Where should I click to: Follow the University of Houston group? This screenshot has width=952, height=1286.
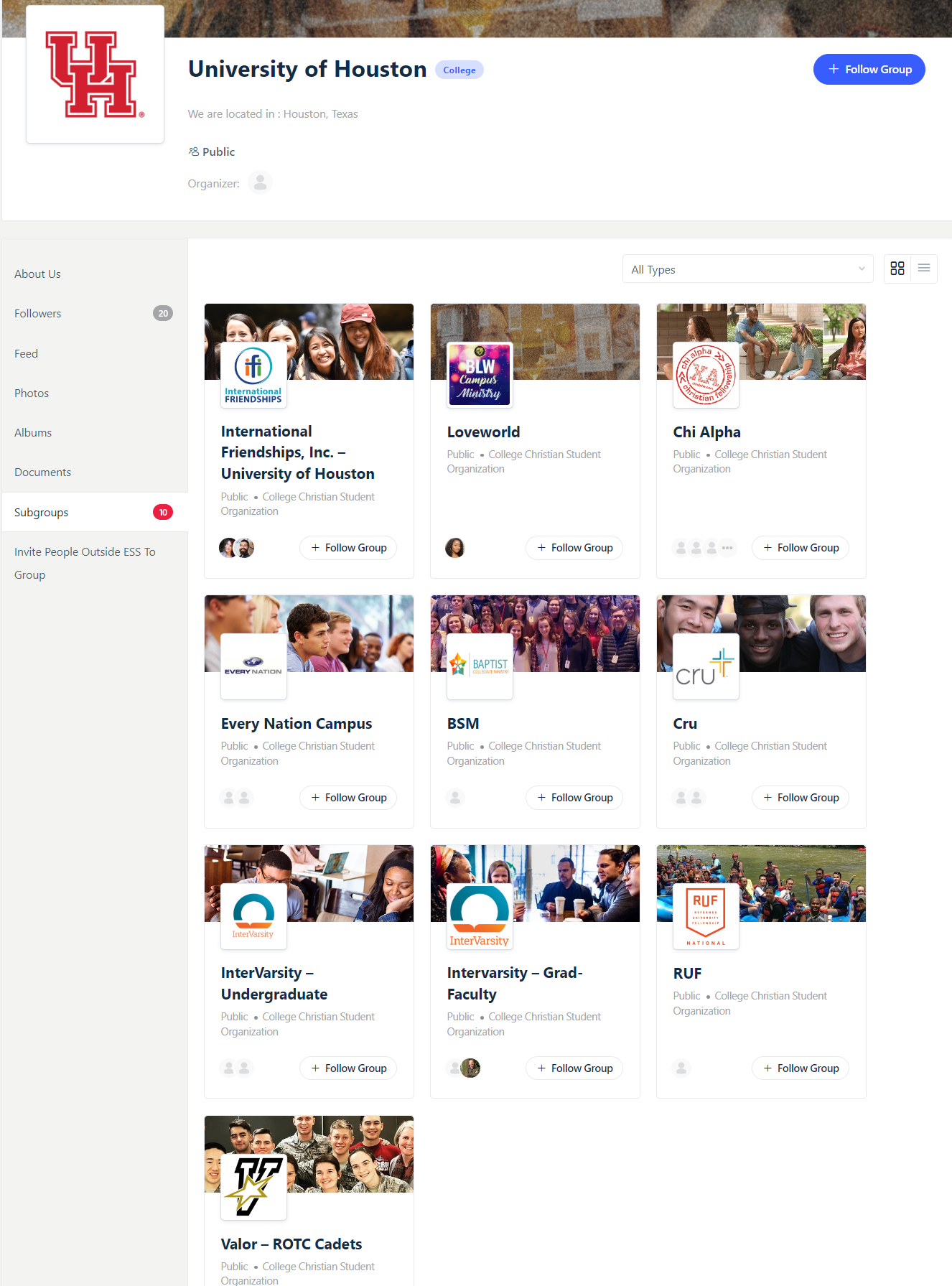click(869, 70)
